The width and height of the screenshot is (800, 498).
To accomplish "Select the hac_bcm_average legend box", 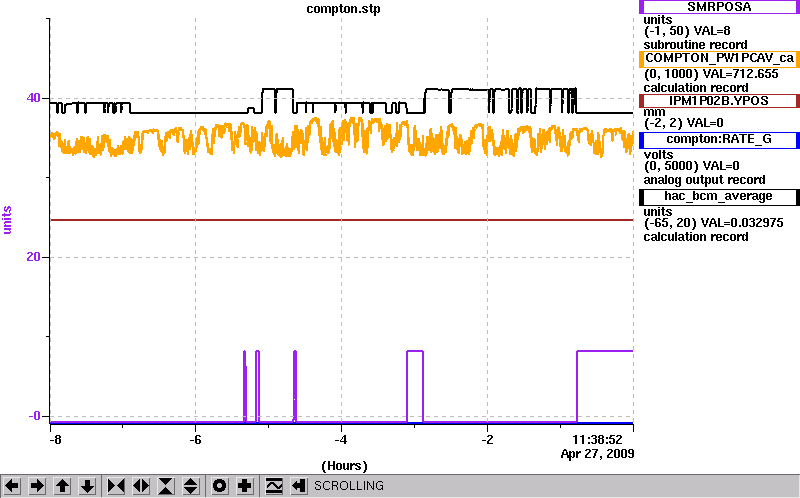I will [x=719, y=196].
